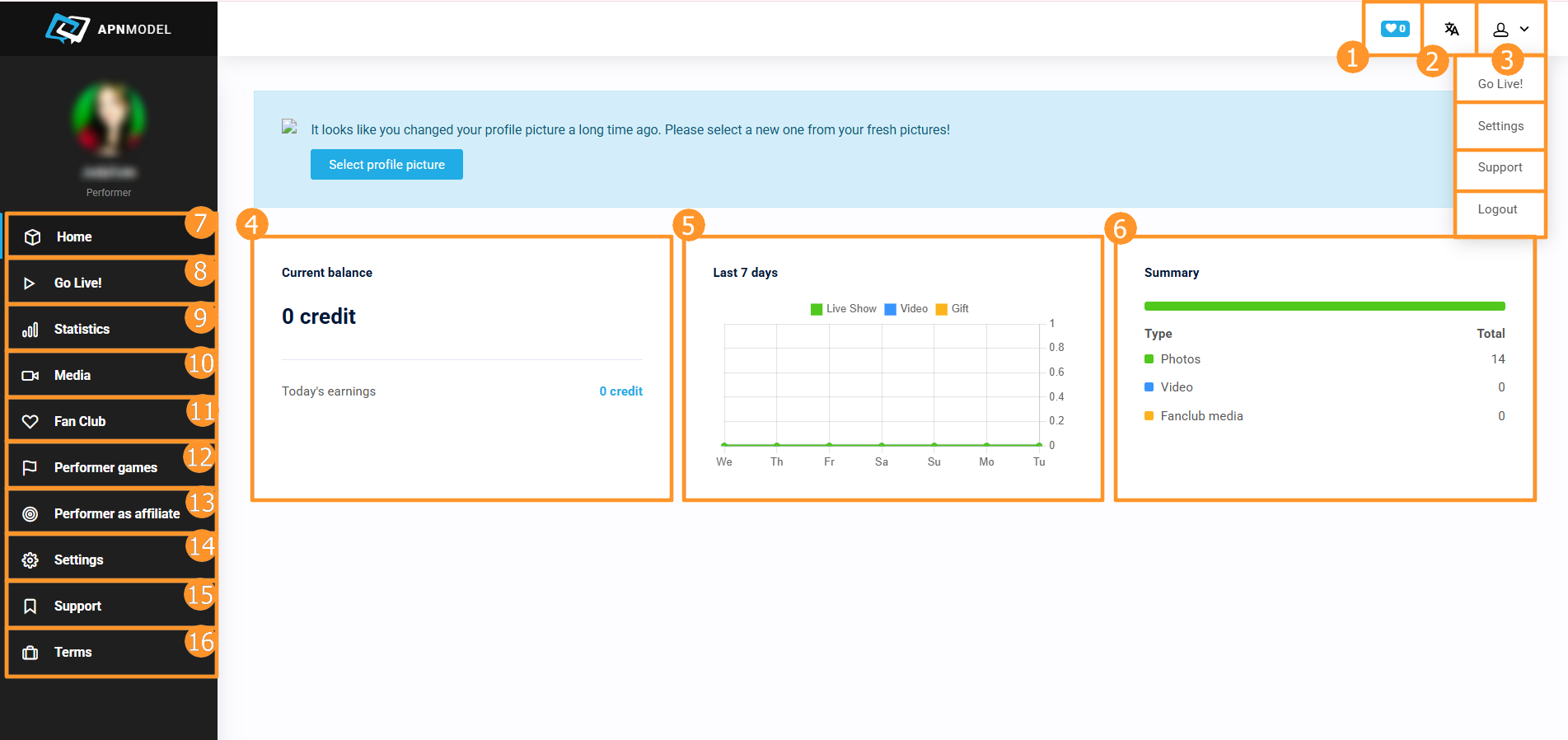Toggle Video series in chart legend
The image size is (1568, 740).
906,309
